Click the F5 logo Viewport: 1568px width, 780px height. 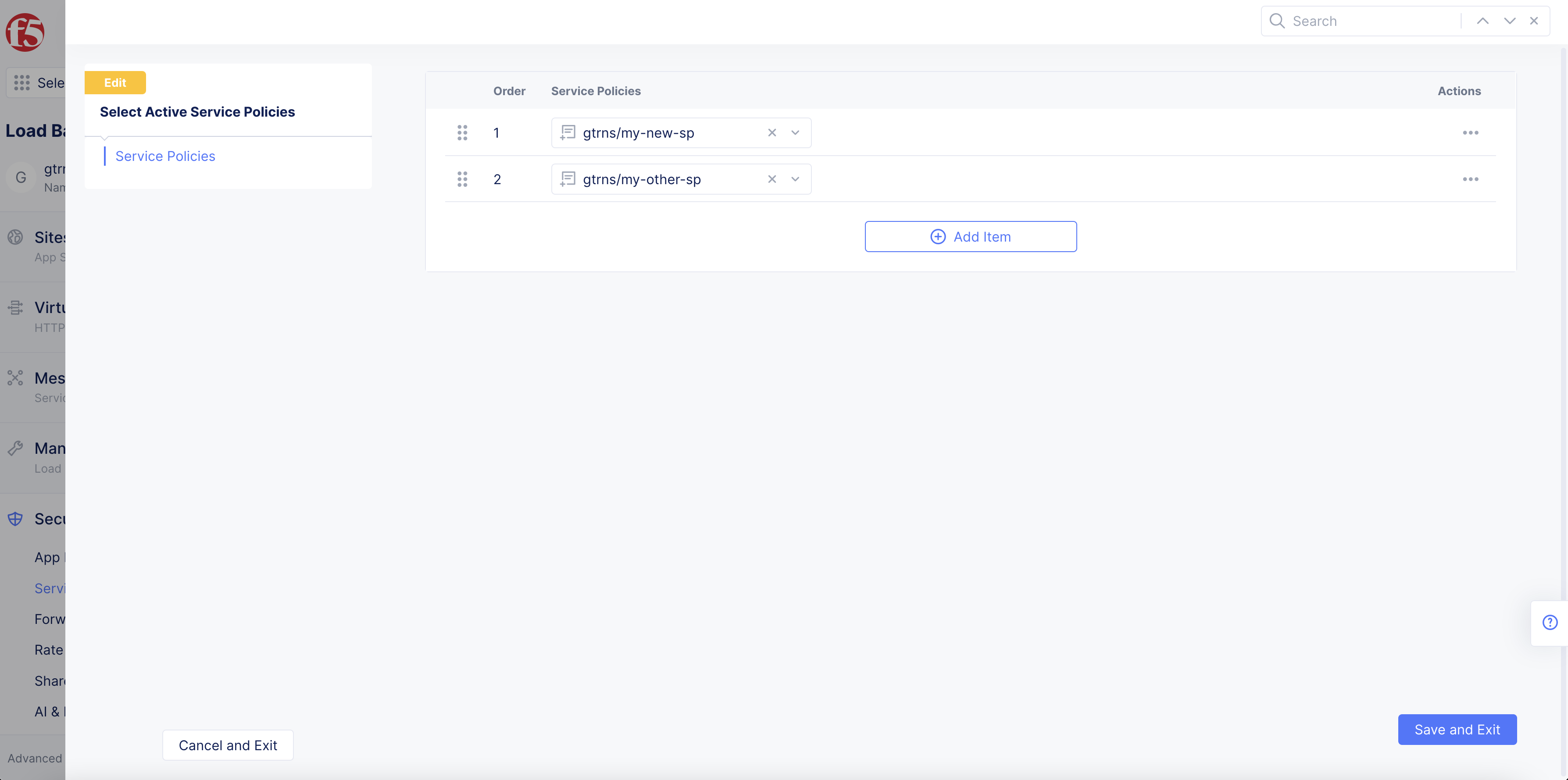[25, 32]
